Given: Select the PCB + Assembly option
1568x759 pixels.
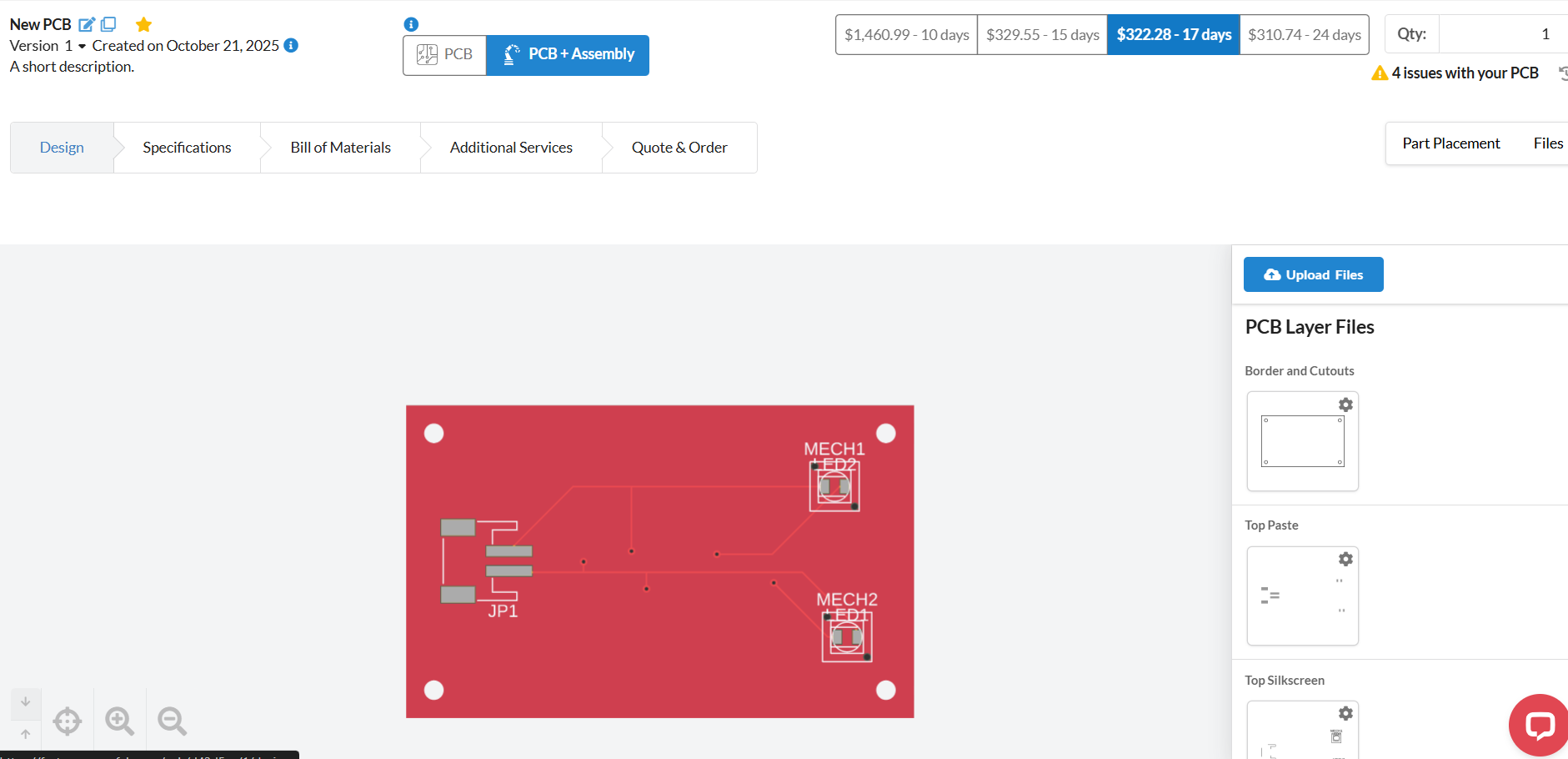Looking at the screenshot, I should [x=568, y=55].
